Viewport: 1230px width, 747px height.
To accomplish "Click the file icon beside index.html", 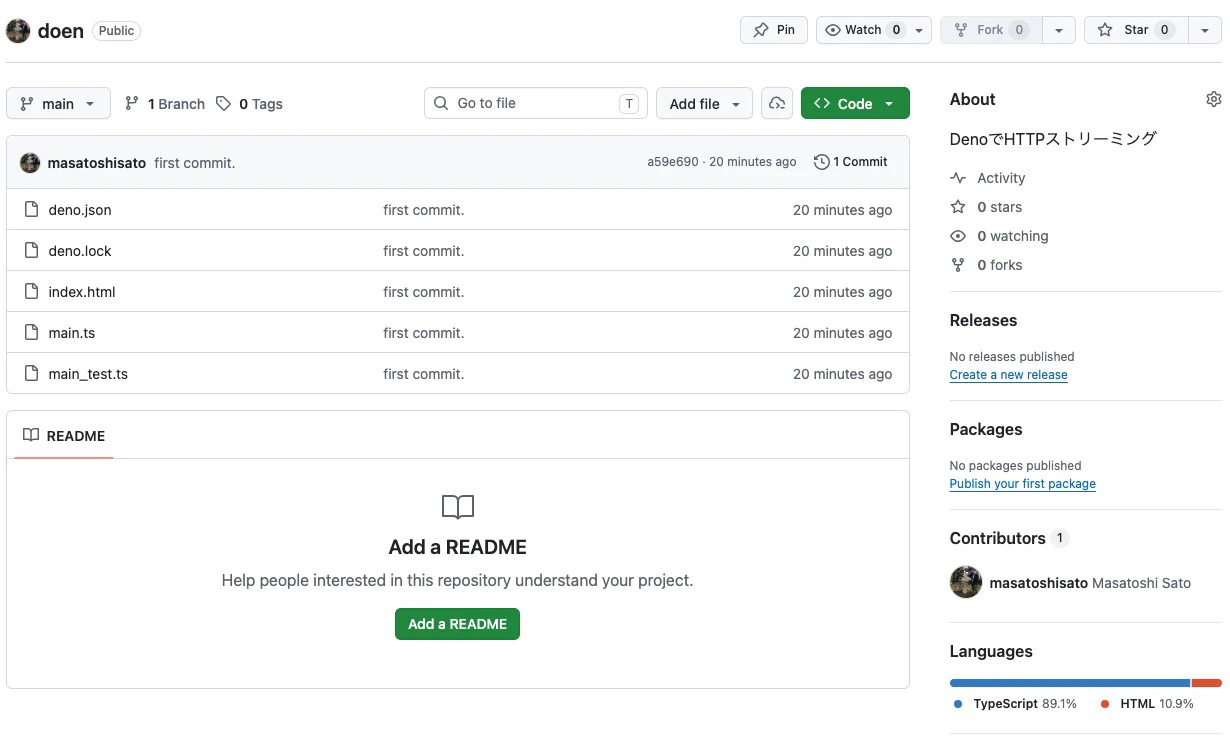I will [31, 292].
